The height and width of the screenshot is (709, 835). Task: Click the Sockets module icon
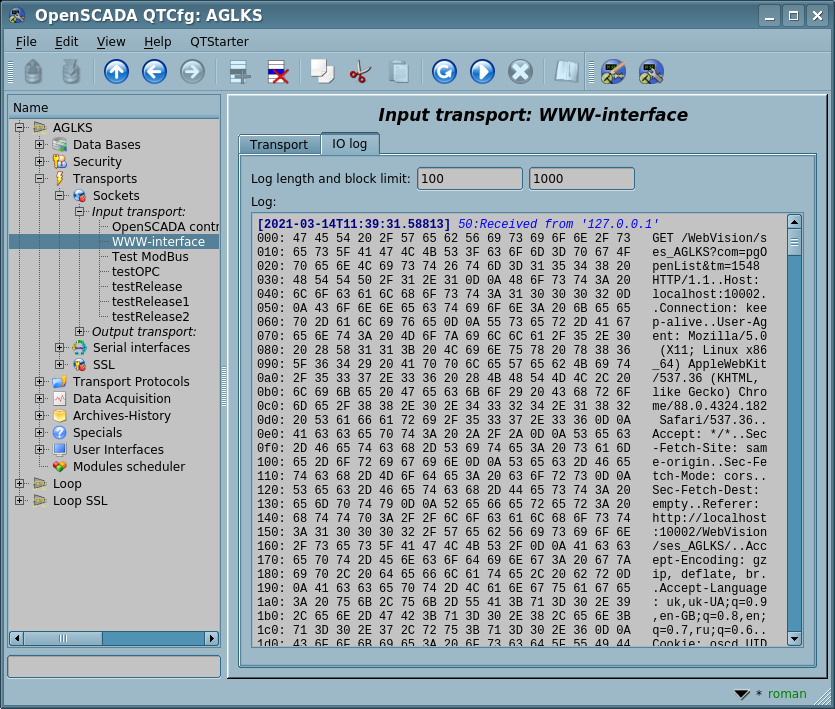click(x=80, y=195)
